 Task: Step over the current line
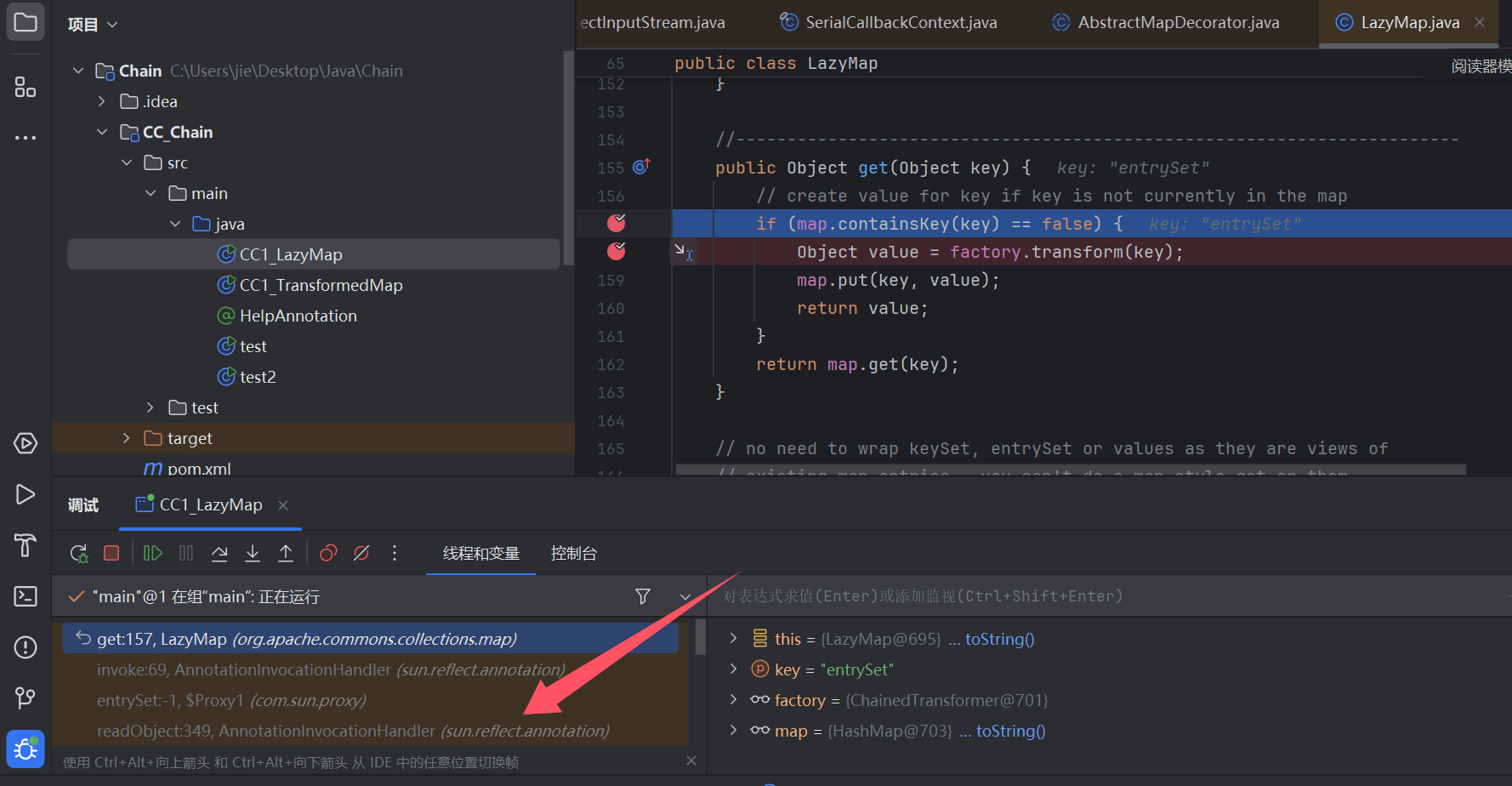point(219,554)
